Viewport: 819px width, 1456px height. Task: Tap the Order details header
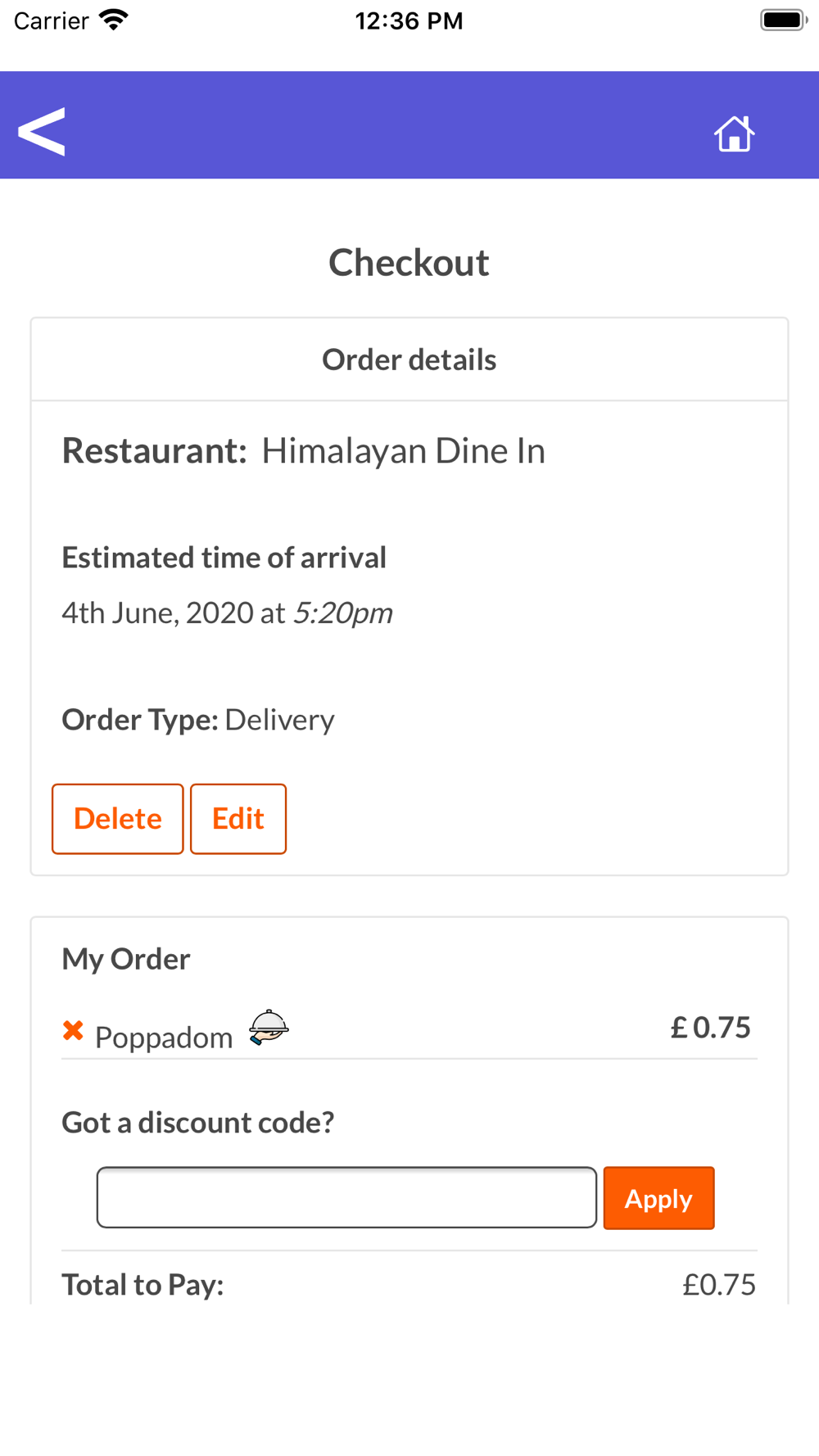(x=409, y=359)
